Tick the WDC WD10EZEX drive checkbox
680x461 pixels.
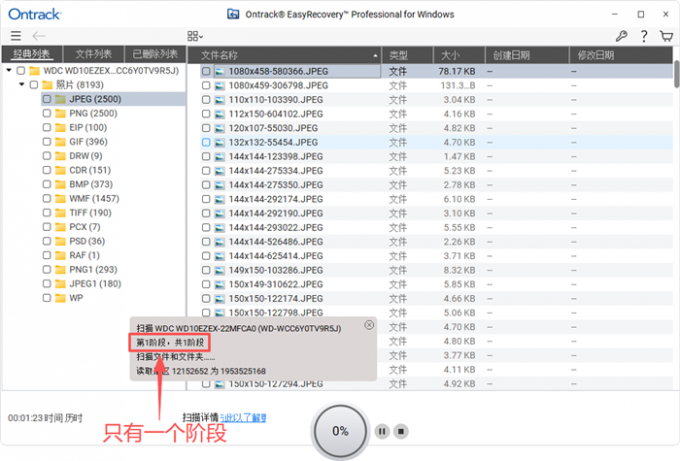coord(21,71)
